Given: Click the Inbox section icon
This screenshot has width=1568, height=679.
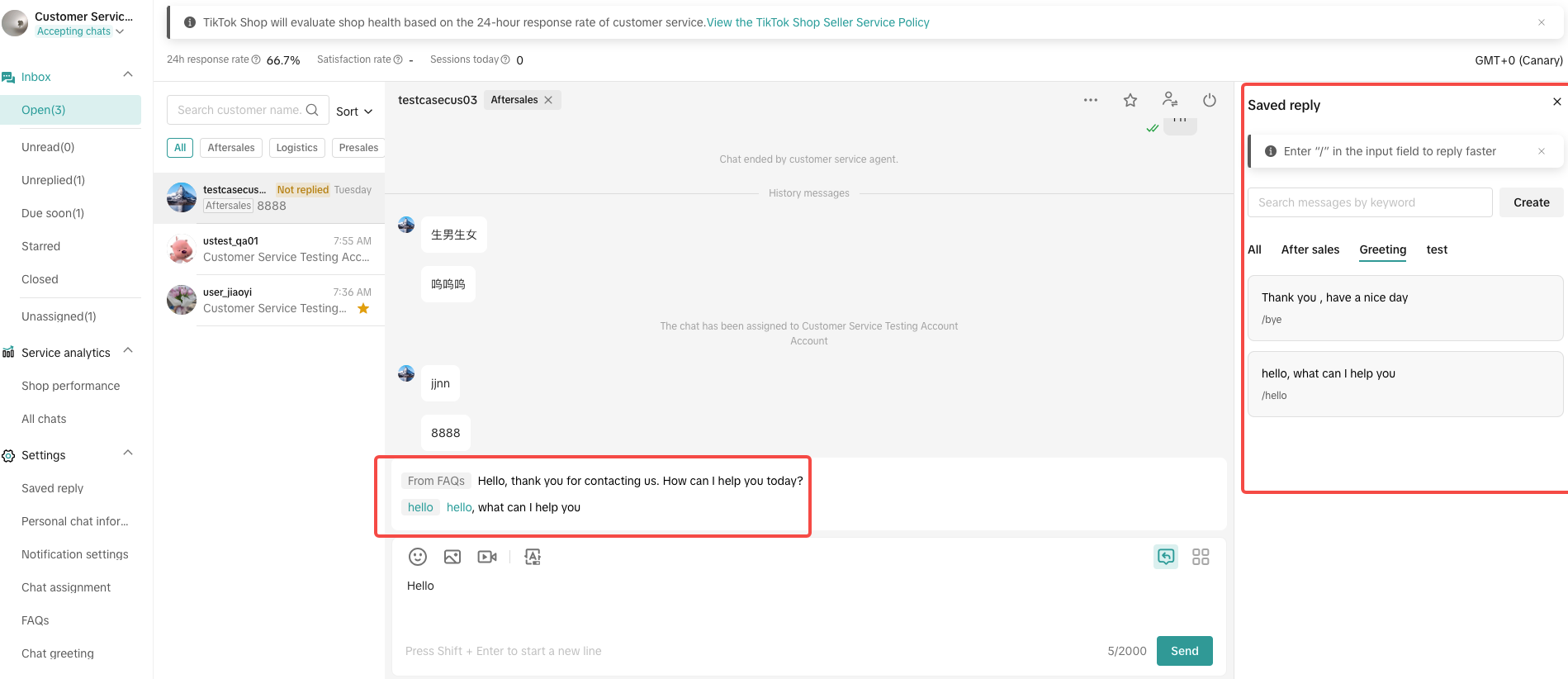Looking at the screenshot, I should pos(8,77).
